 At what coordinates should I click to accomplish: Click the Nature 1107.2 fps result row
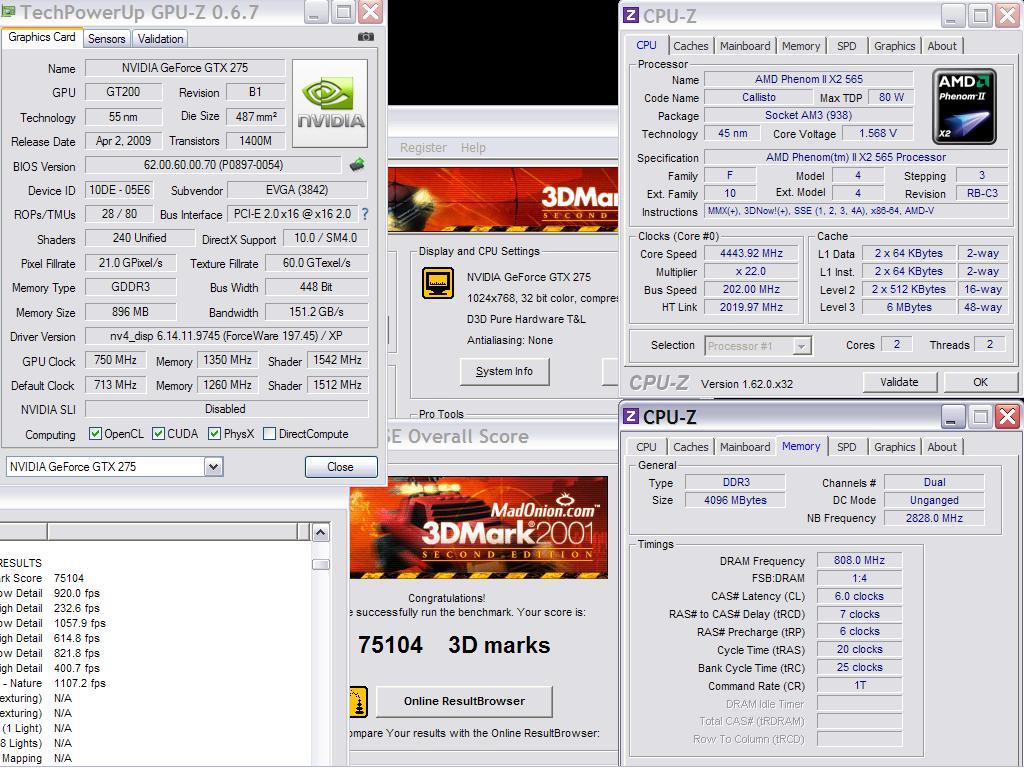point(52,683)
